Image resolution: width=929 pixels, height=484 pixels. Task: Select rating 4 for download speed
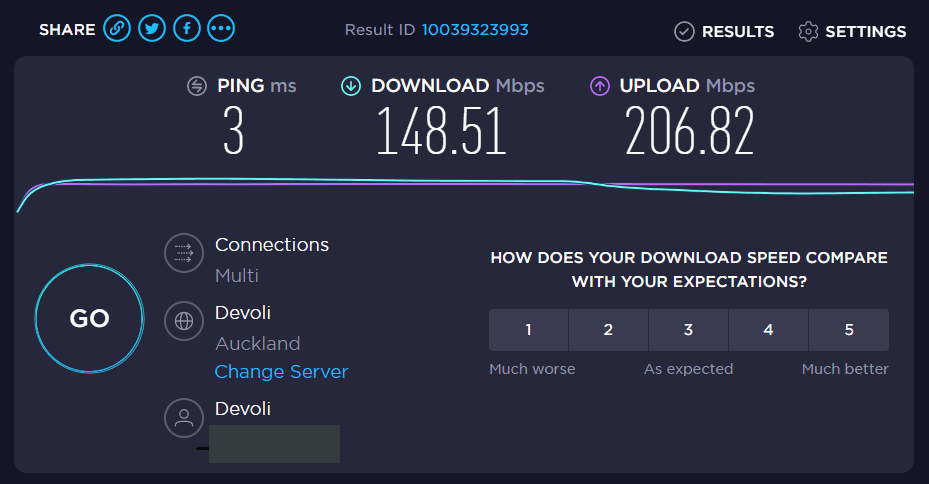768,330
